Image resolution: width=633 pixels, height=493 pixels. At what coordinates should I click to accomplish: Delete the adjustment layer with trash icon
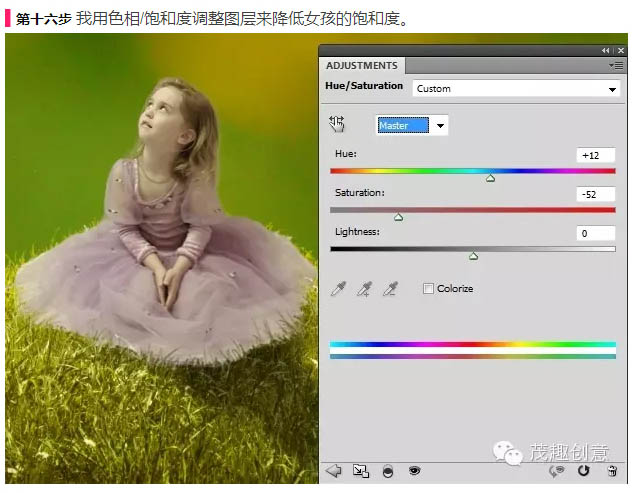coord(611,470)
